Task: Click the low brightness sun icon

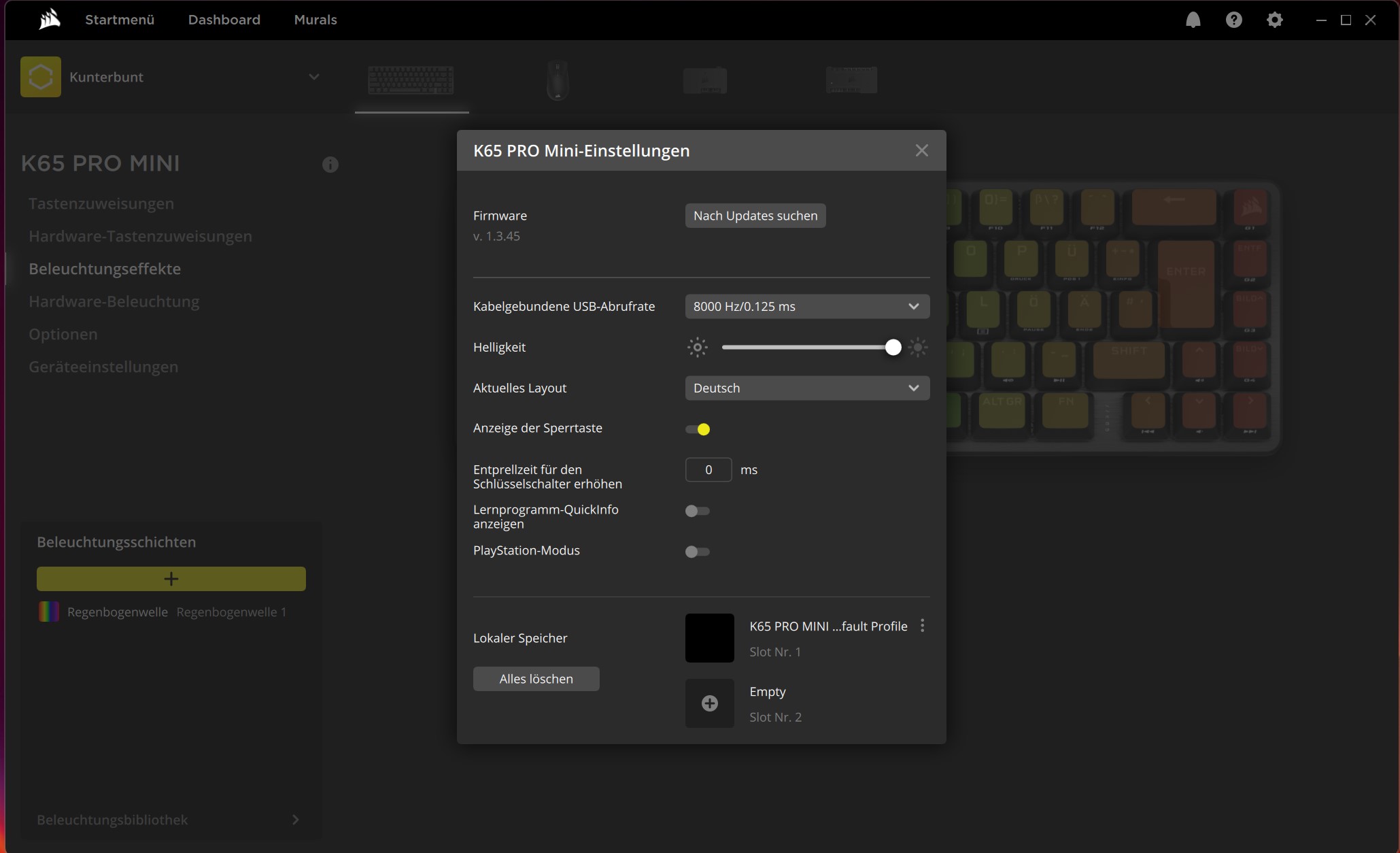Action: [697, 348]
